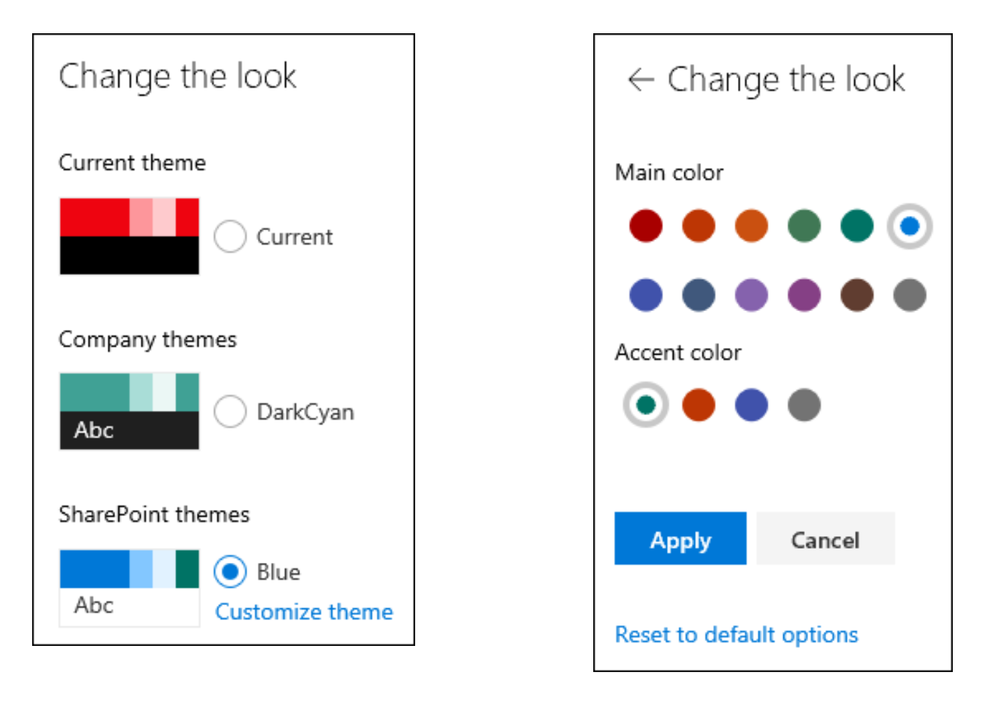Click the Cancel button

tap(825, 538)
